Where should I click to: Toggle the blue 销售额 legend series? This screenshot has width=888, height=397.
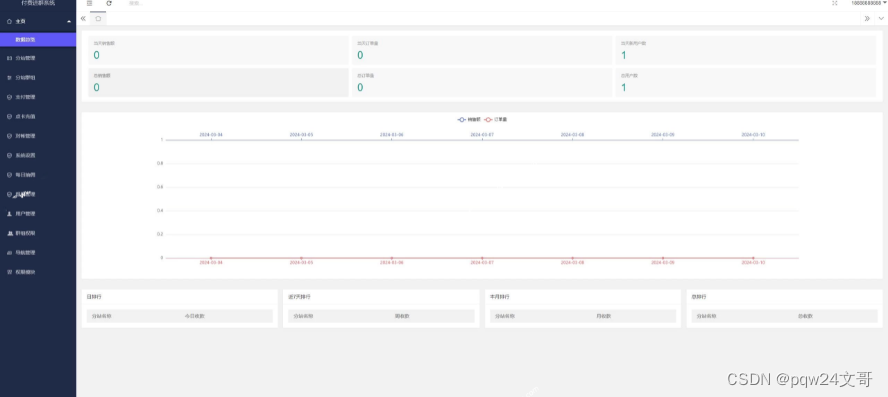click(469, 119)
